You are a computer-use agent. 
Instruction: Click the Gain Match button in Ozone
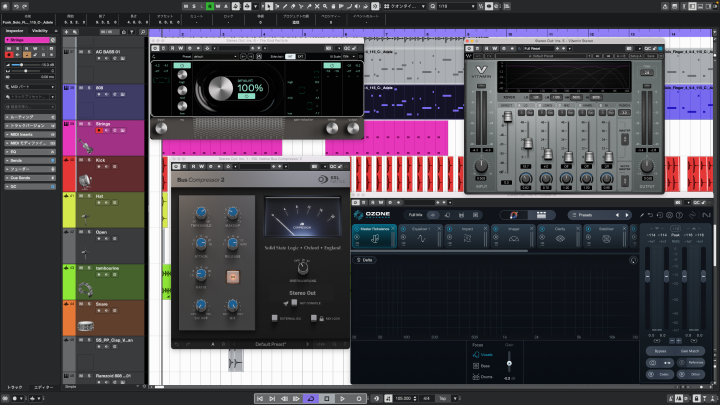(x=690, y=351)
